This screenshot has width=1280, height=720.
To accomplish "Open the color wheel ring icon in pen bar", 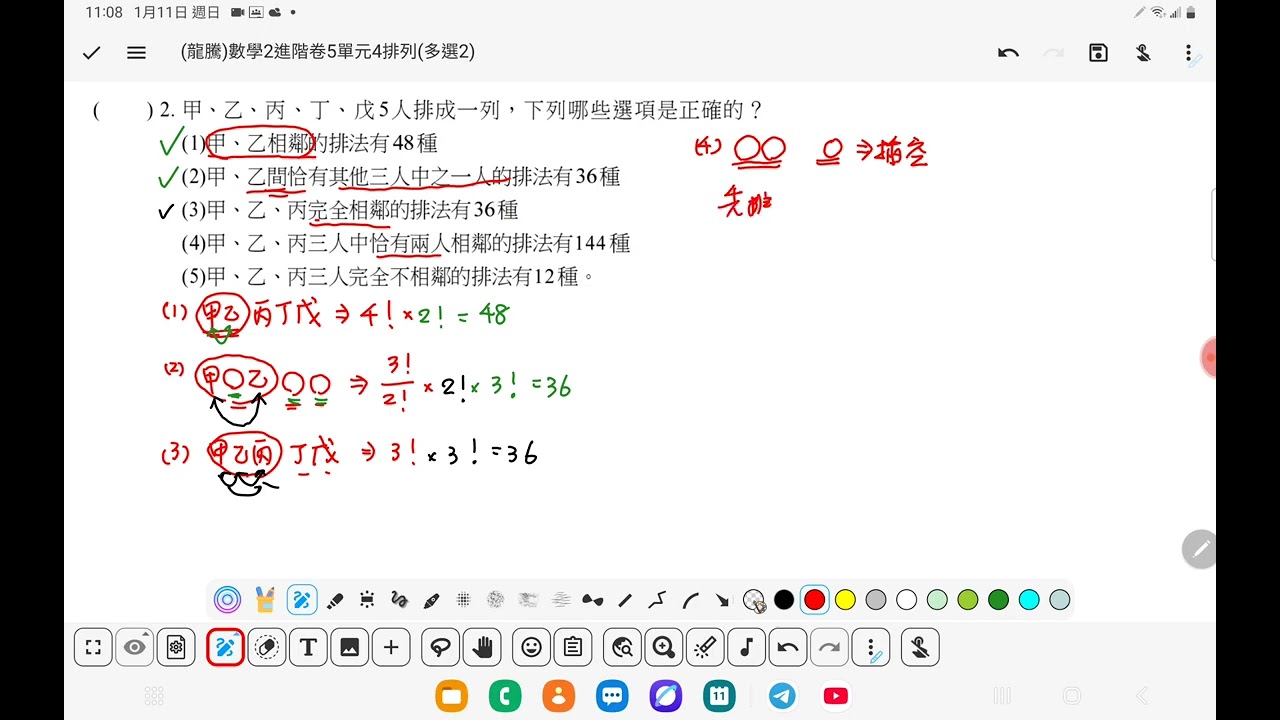I will [x=227, y=600].
